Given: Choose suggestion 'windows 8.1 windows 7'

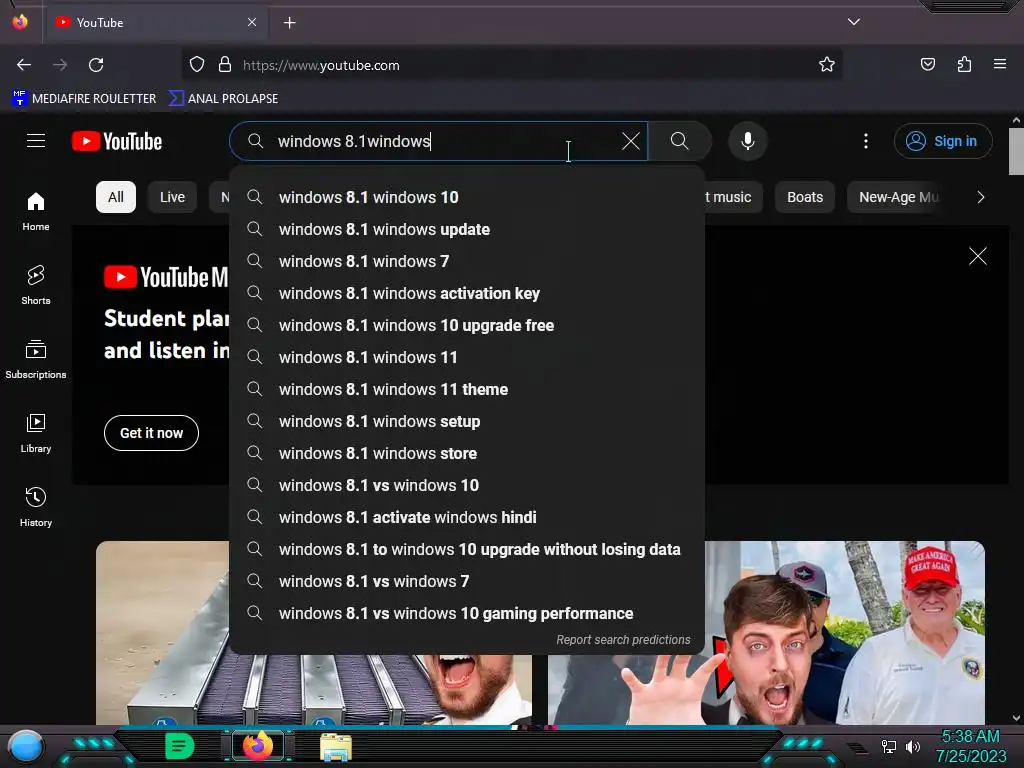Looking at the screenshot, I should (467, 261).
